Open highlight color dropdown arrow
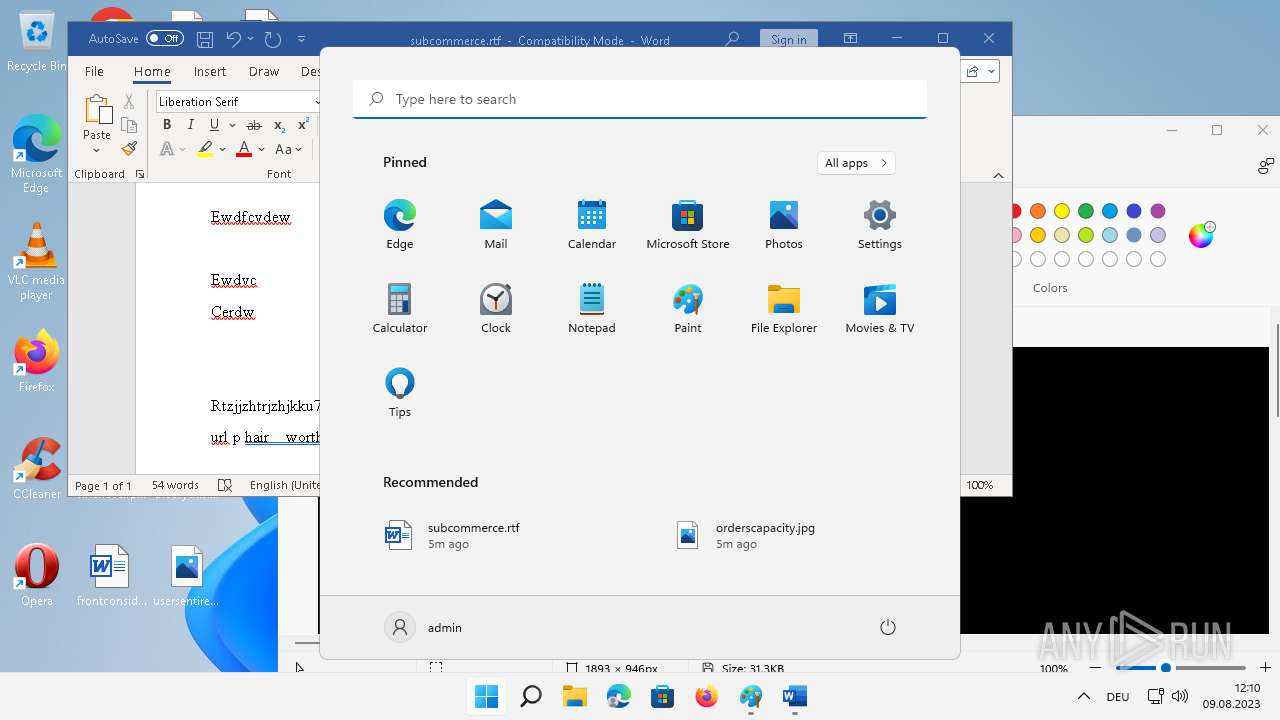 (x=222, y=149)
